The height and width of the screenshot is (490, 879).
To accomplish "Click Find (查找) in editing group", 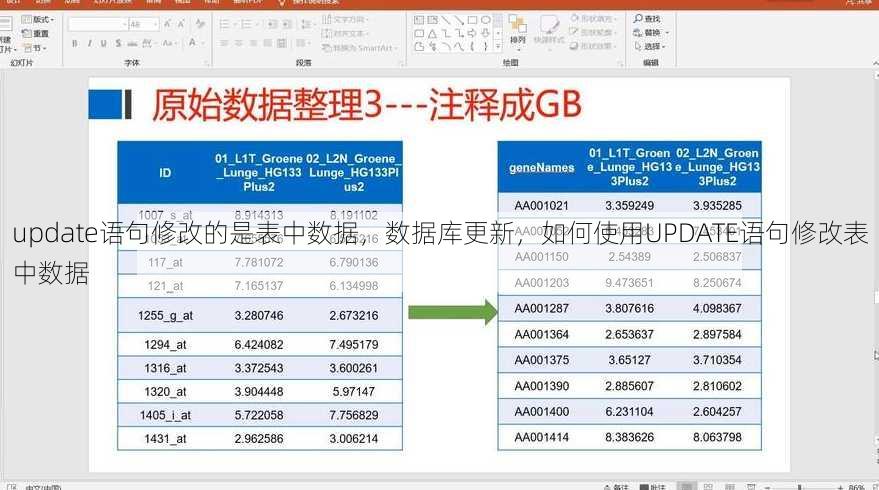I will coord(647,19).
